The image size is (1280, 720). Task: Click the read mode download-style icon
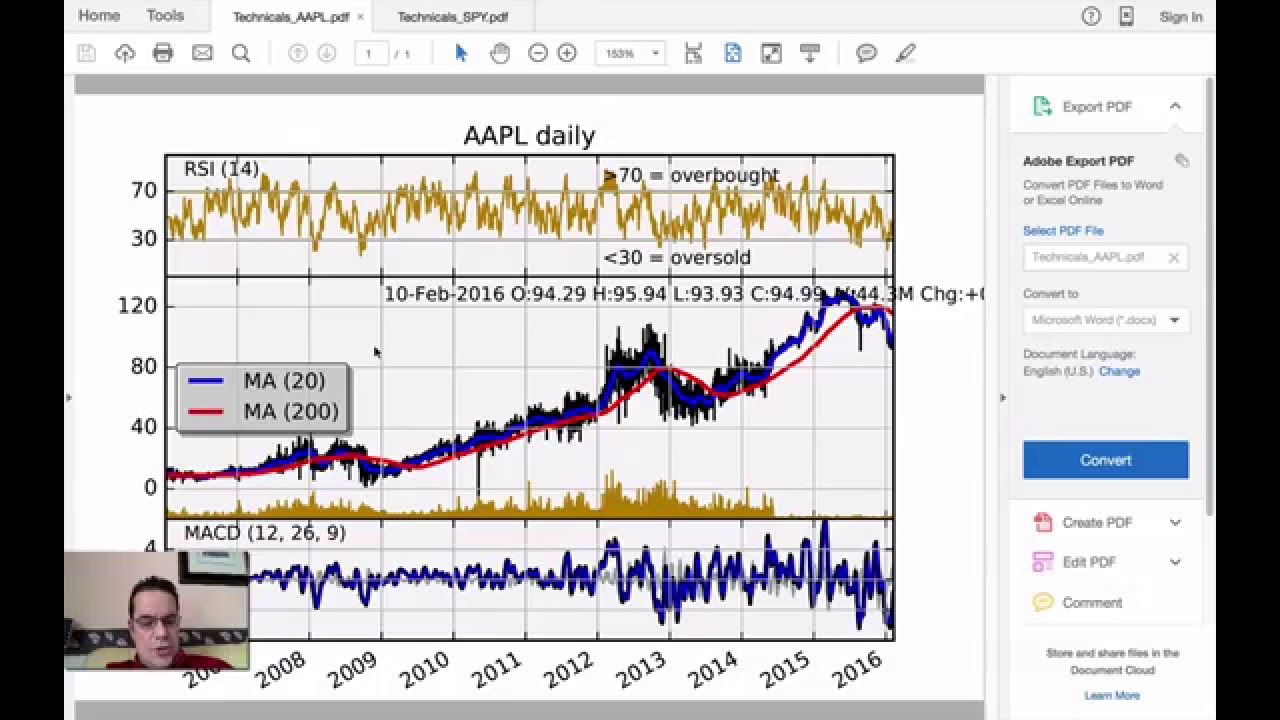click(x=810, y=53)
